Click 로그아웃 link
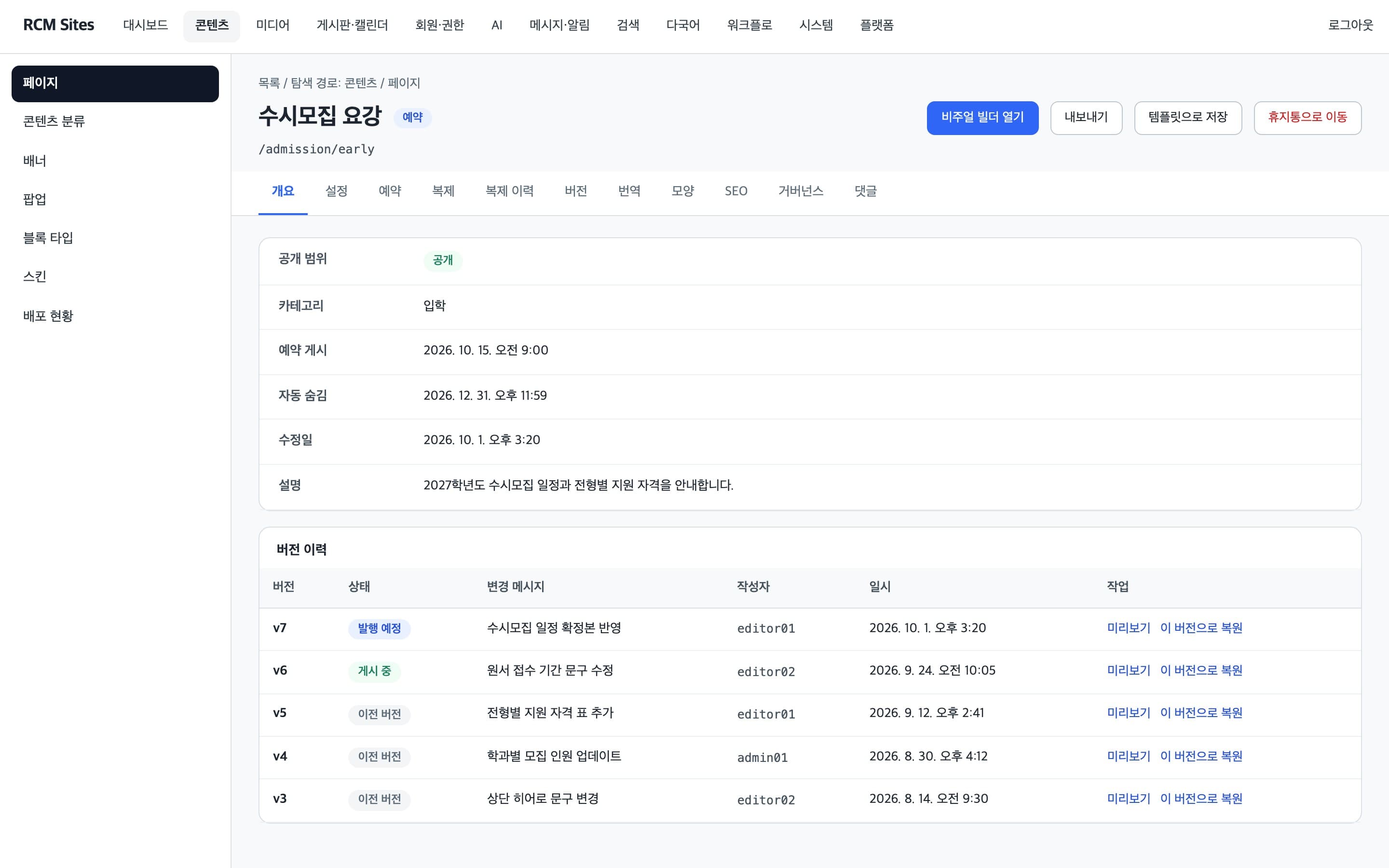The image size is (1389, 868). coord(1350,25)
